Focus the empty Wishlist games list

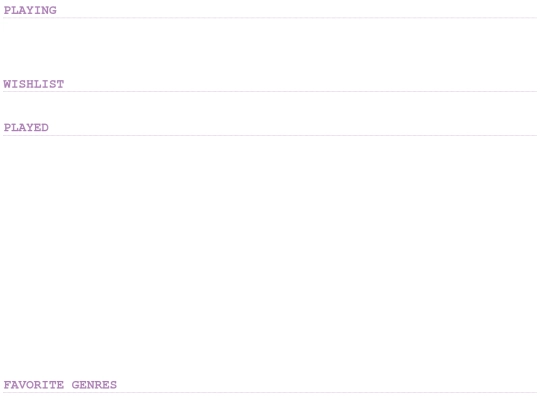point(270,107)
